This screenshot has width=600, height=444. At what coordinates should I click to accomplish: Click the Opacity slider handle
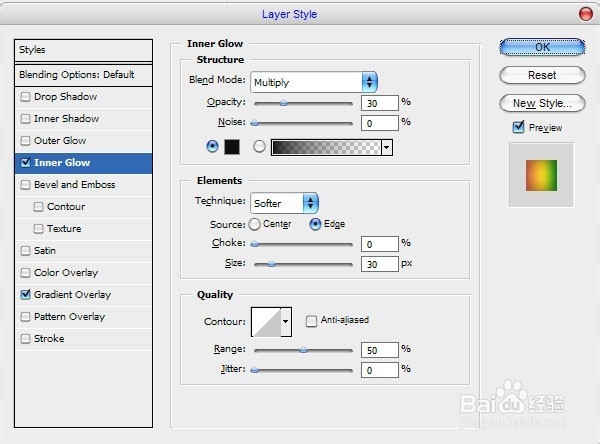click(x=283, y=103)
